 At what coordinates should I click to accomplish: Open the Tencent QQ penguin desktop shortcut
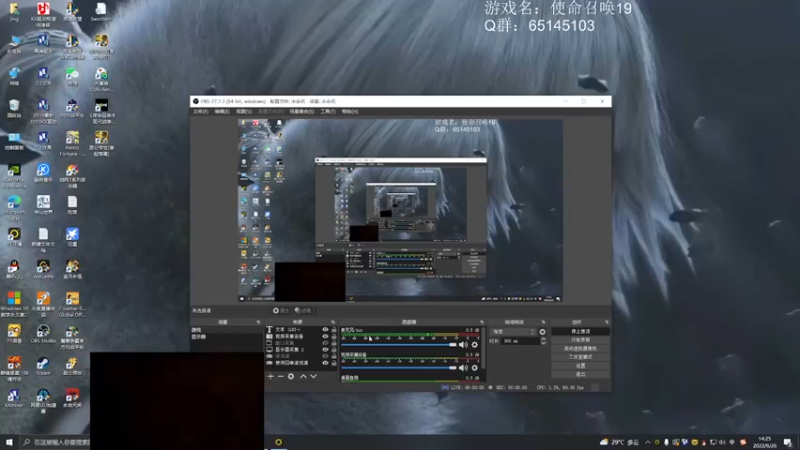[x=14, y=269]
